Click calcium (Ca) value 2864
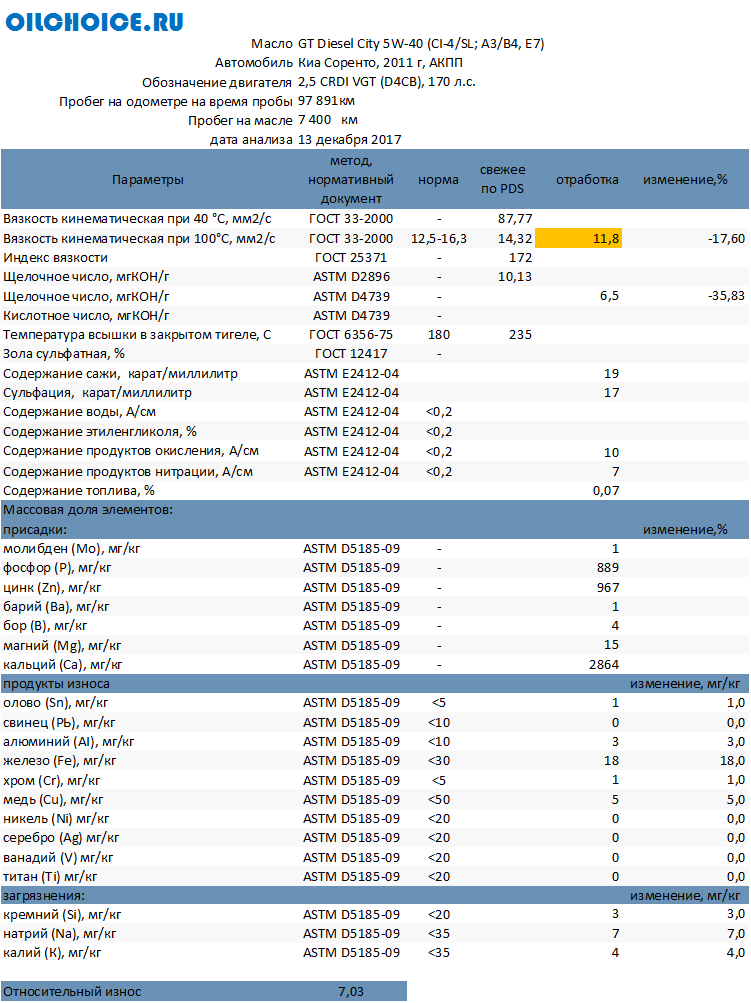The height and width of the screenshot is (1003, 751). [604, 665]
